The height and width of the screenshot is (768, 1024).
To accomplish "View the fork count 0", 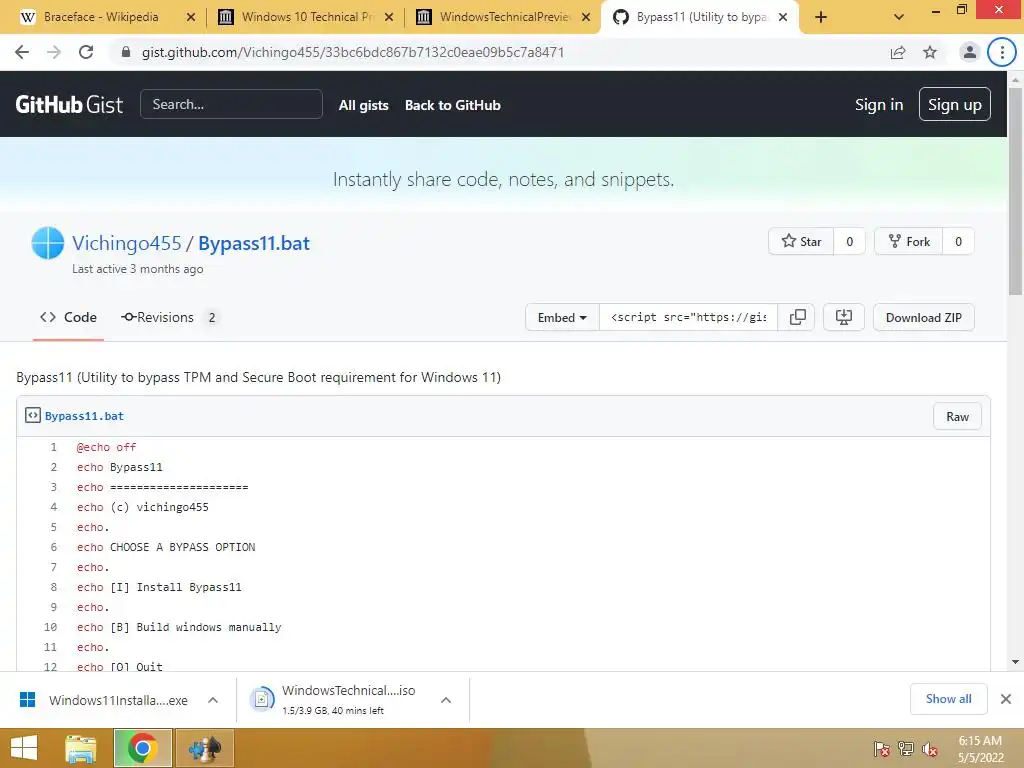I will pyautogui.click(x=958, y=242).
